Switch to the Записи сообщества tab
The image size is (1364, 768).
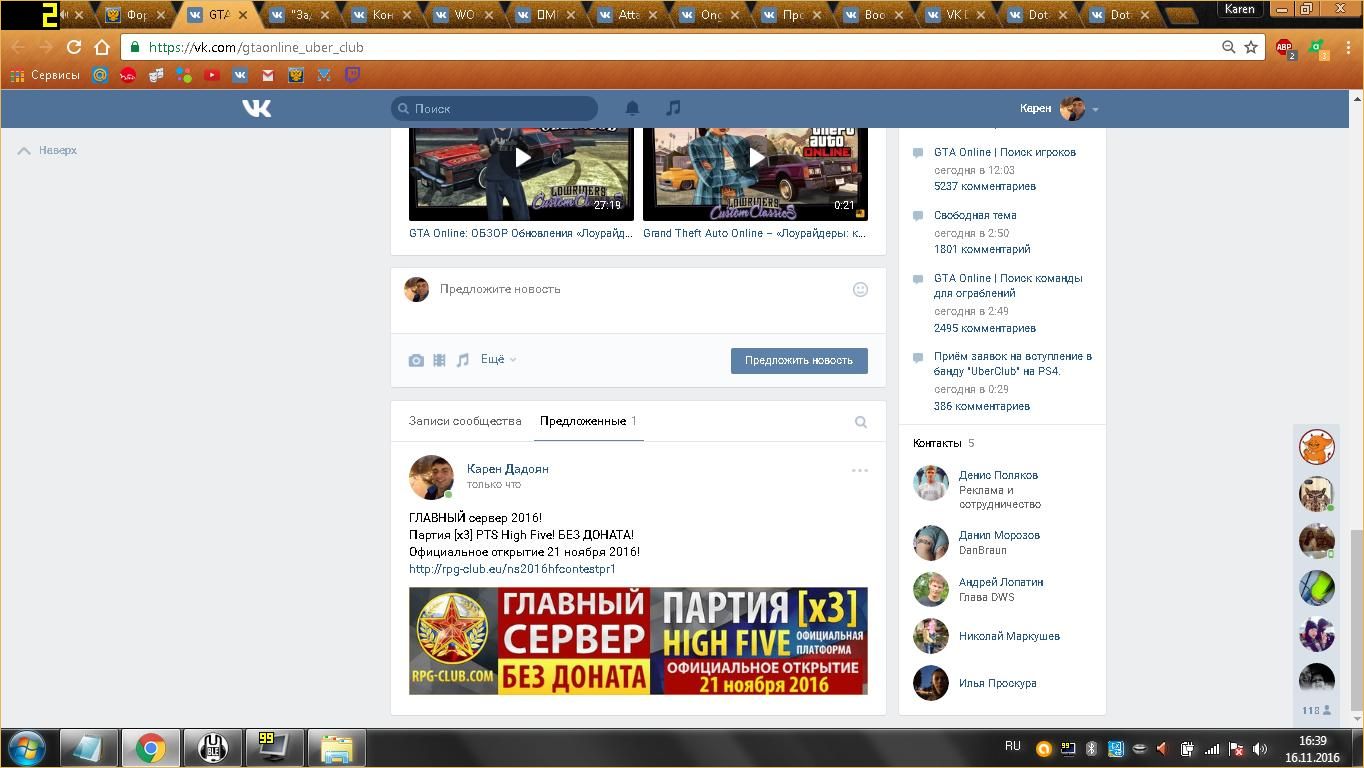point(465,421)
